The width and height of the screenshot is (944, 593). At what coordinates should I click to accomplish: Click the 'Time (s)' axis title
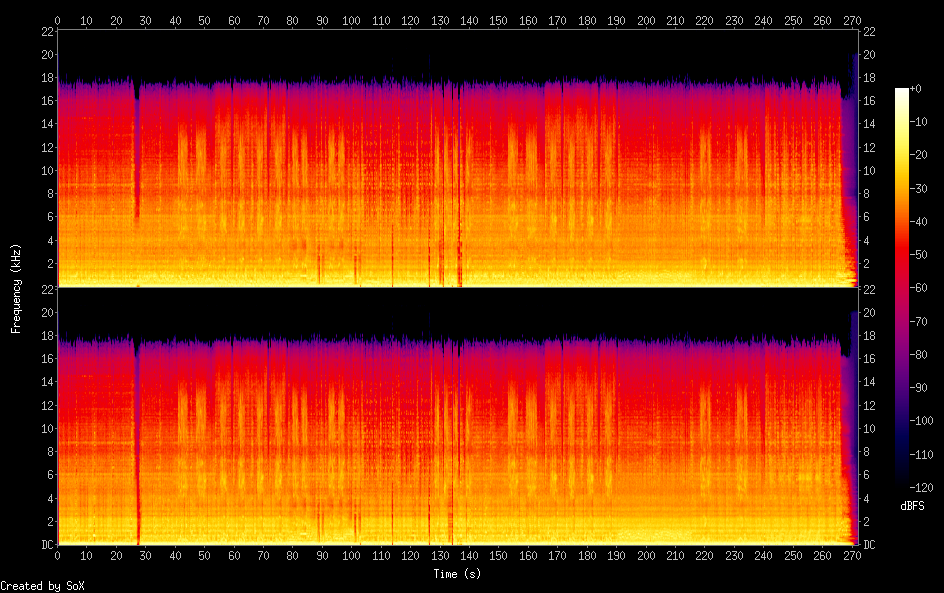[x=457, y=574]
